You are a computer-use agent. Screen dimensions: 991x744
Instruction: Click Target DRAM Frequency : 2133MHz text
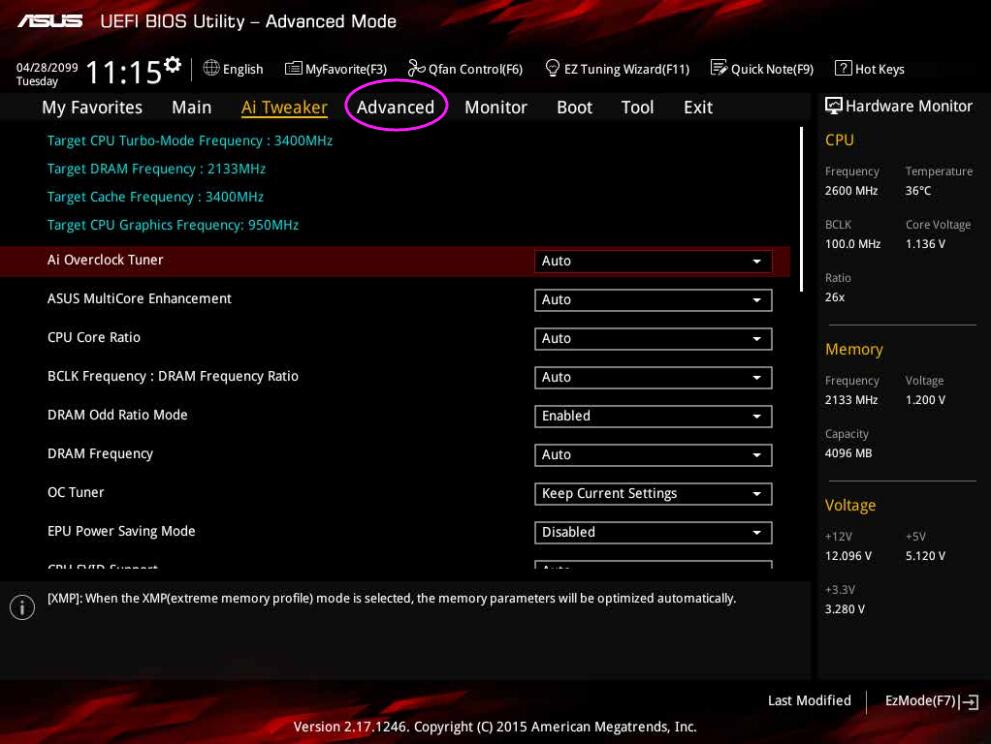[x=156, y=169]
